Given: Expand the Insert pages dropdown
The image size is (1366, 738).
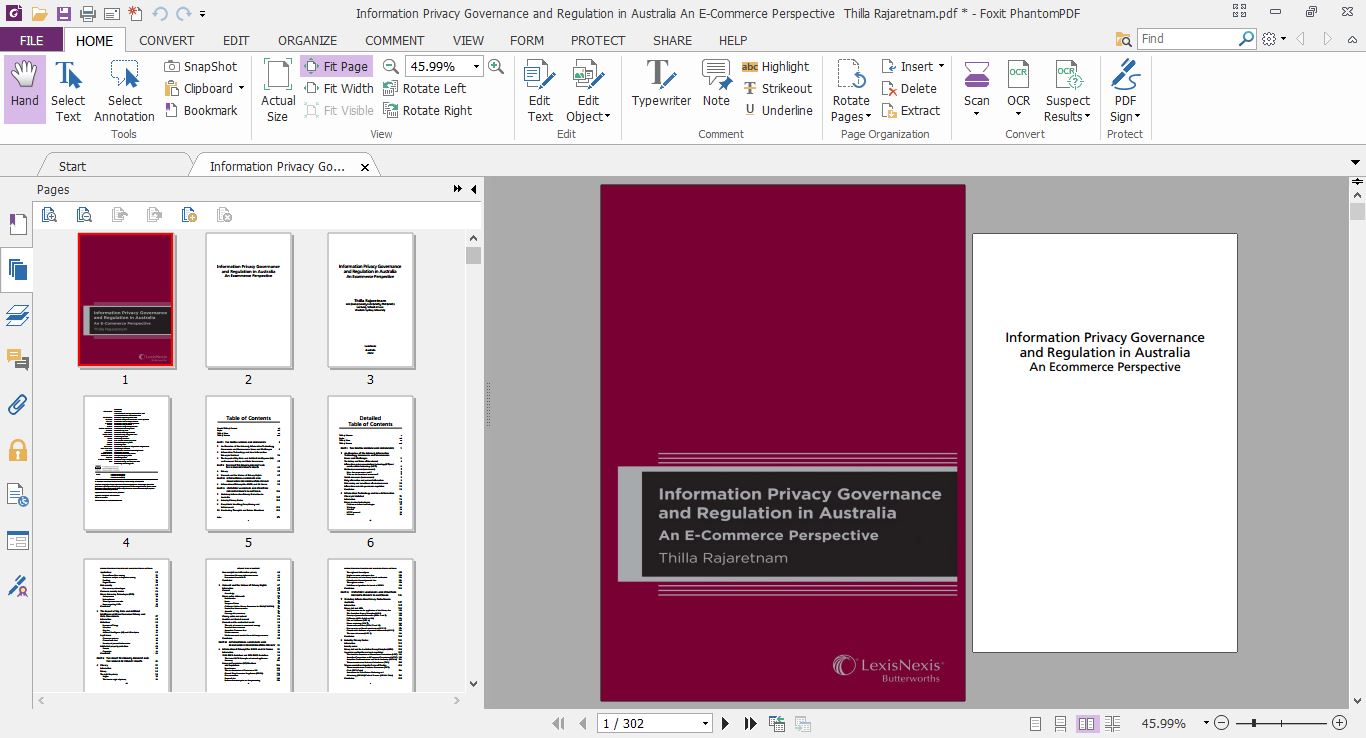Looking at the screenshot, I should pyautogui.click(x=941, y=66).
